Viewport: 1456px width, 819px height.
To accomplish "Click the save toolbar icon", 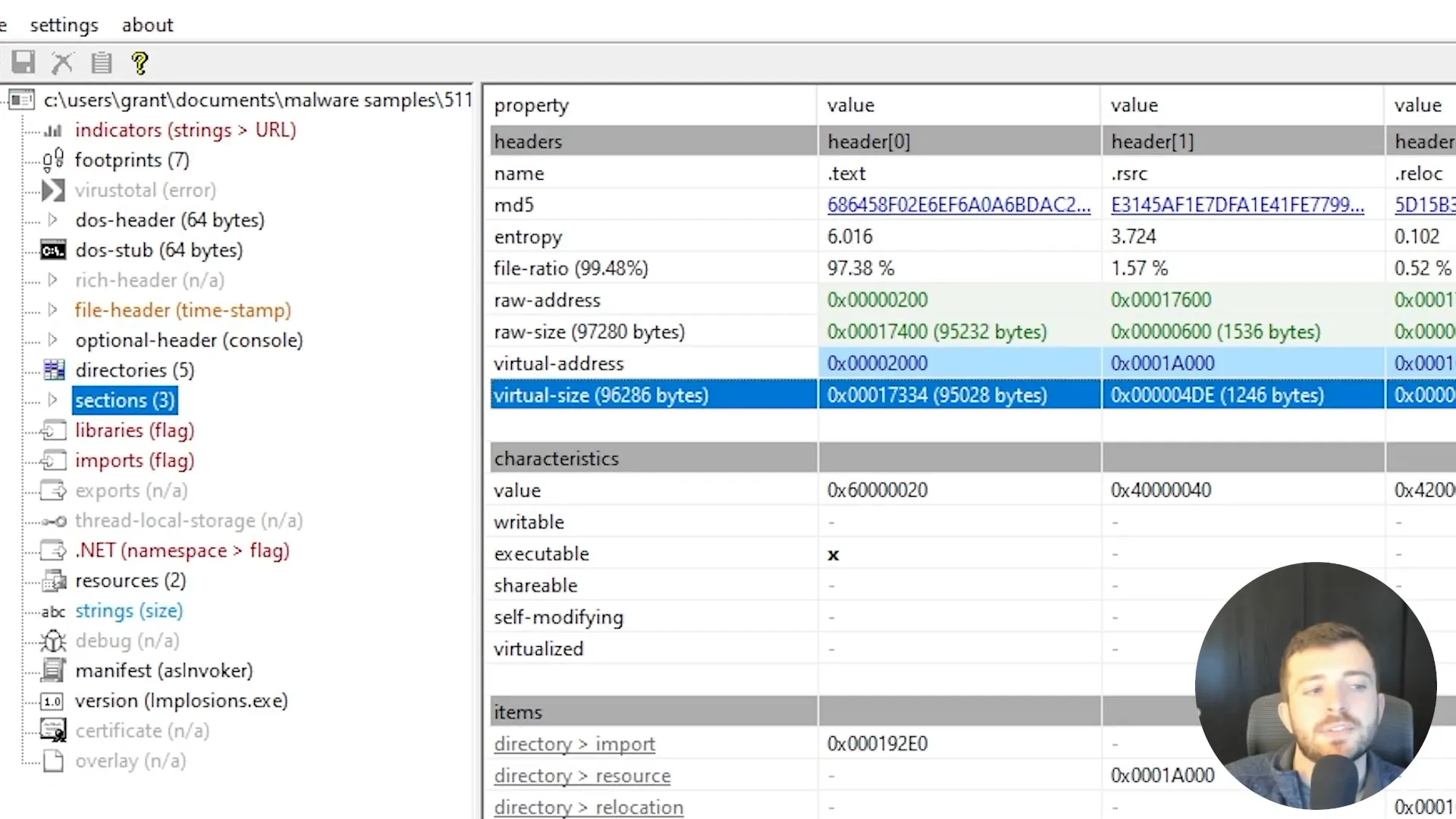I will coord(24,62).
